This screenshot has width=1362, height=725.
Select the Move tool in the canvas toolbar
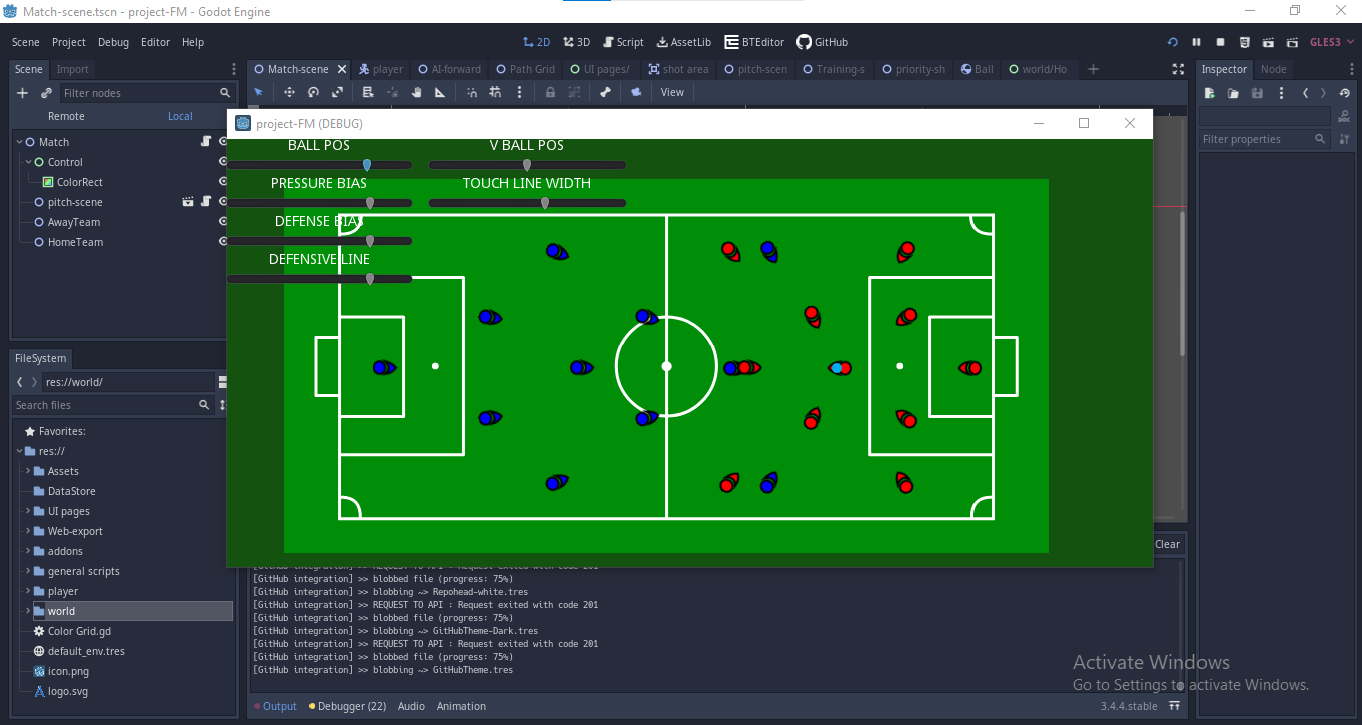pyautogui.click(x=289, y=92)
